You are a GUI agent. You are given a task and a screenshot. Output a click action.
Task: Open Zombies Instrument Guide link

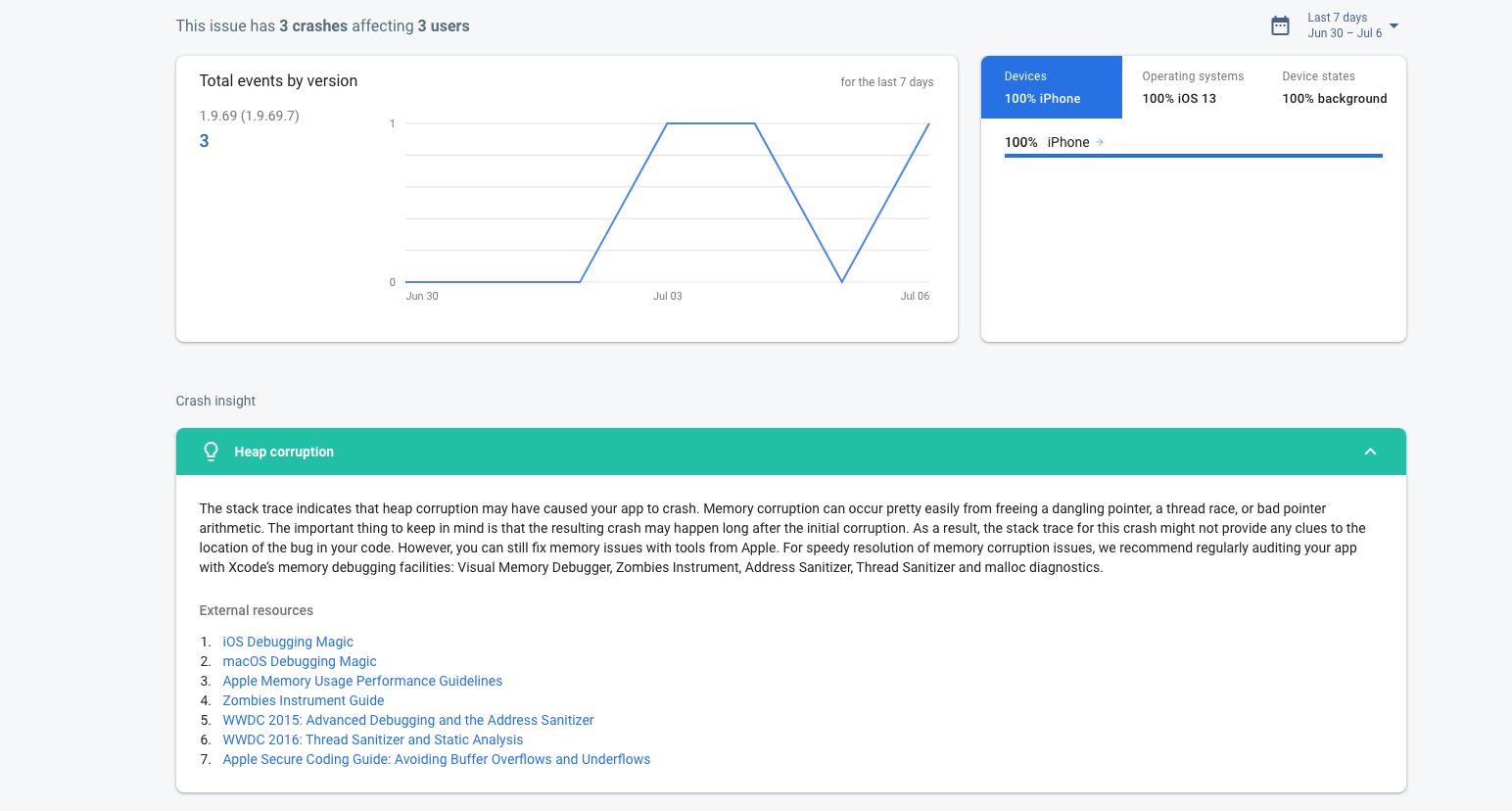304,700
